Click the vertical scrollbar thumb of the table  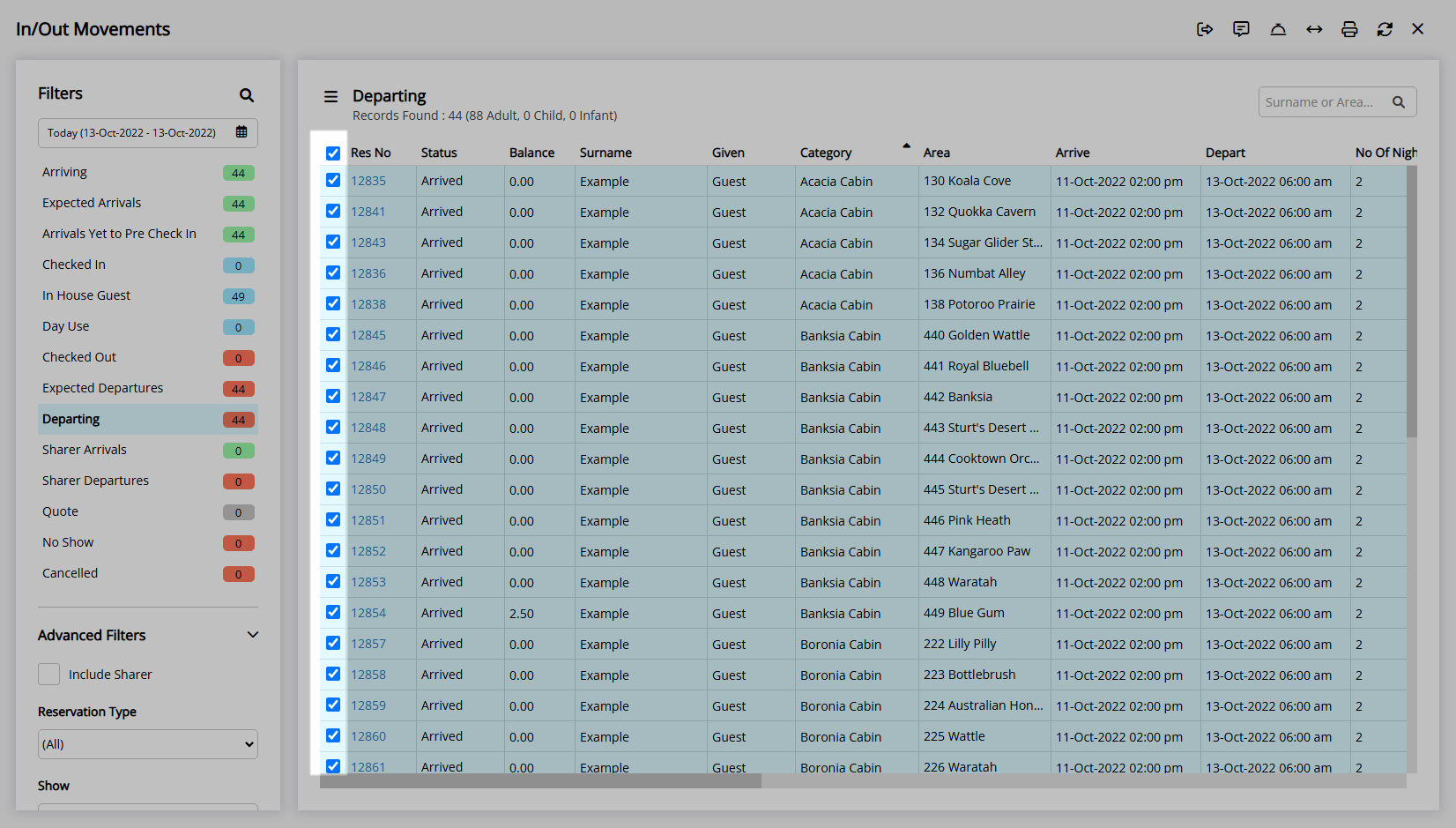click(x=1412, y=302)
